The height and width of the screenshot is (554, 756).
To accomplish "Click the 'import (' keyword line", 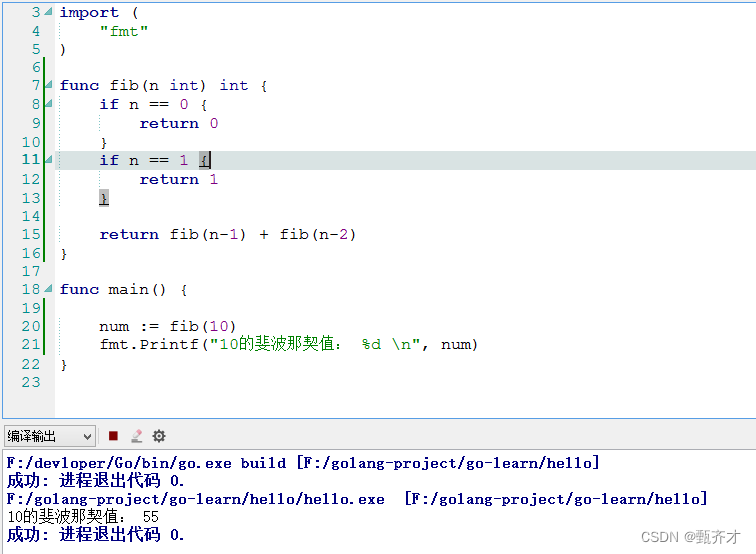I will 99,12.
